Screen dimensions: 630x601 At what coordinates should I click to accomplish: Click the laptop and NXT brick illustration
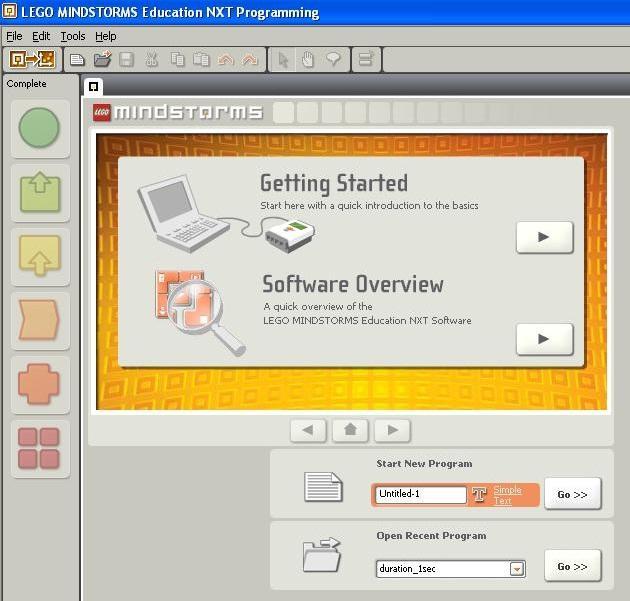pos(226,214)
